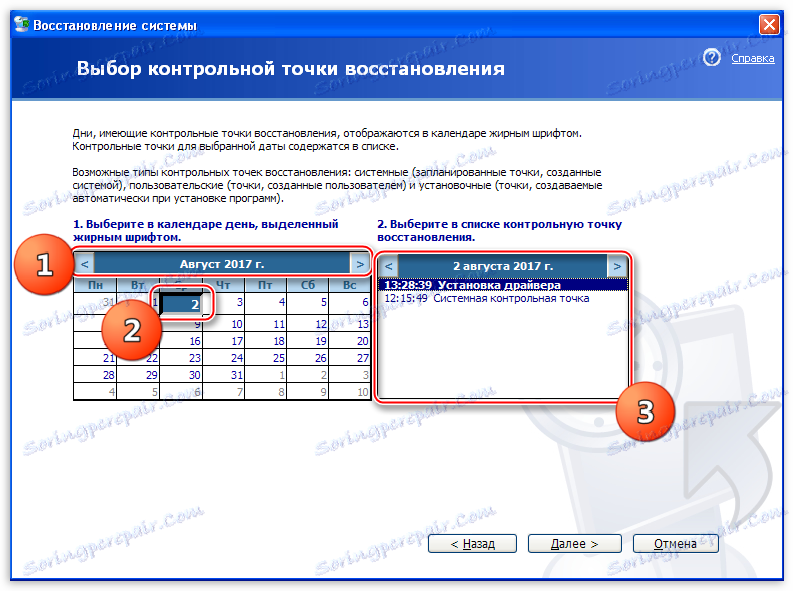Select day 31 in the fifth calendar row
794x591 pixels.
pyautogui.click(x=223, y=375)
